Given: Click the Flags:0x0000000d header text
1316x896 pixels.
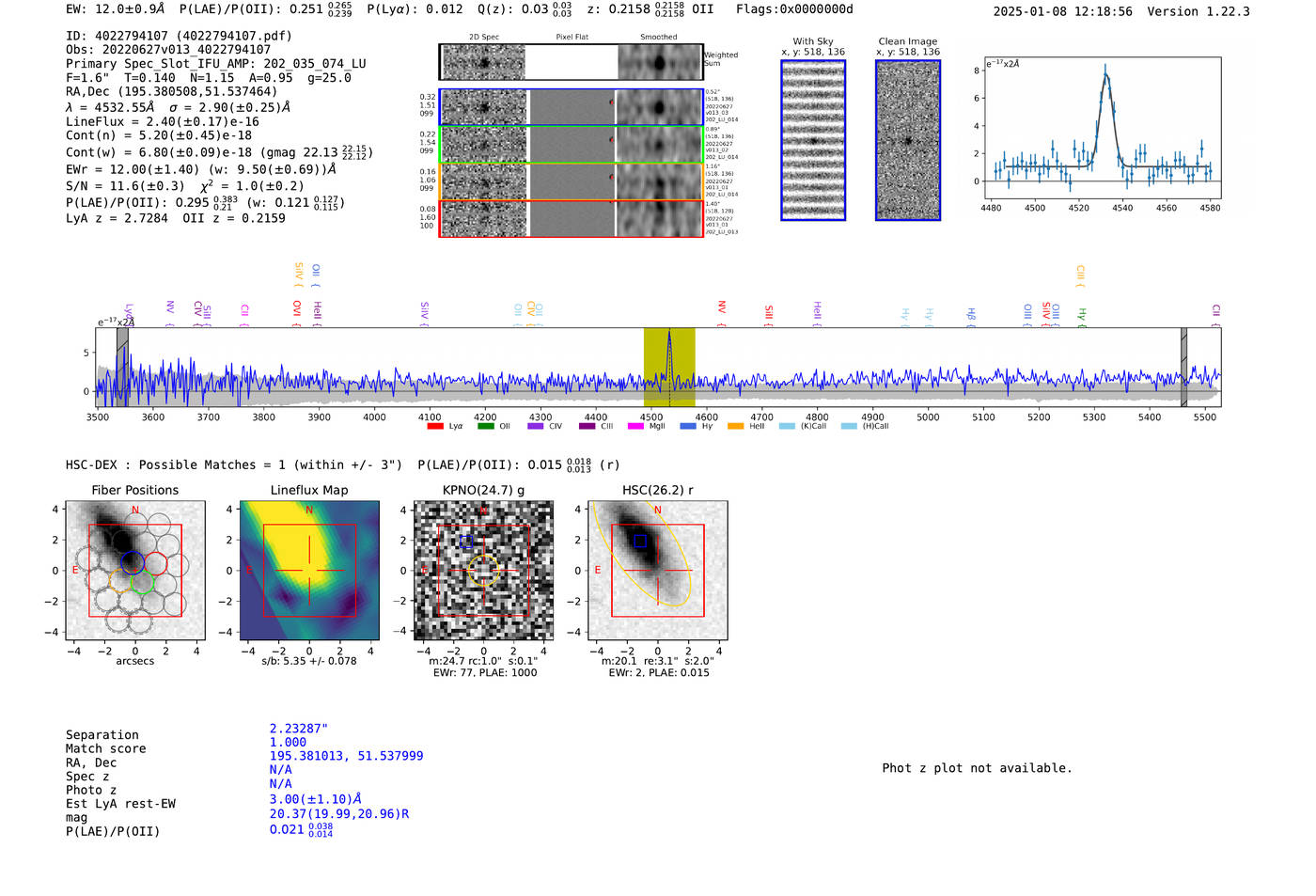Looking at the screenshot, I should [794, 9].
